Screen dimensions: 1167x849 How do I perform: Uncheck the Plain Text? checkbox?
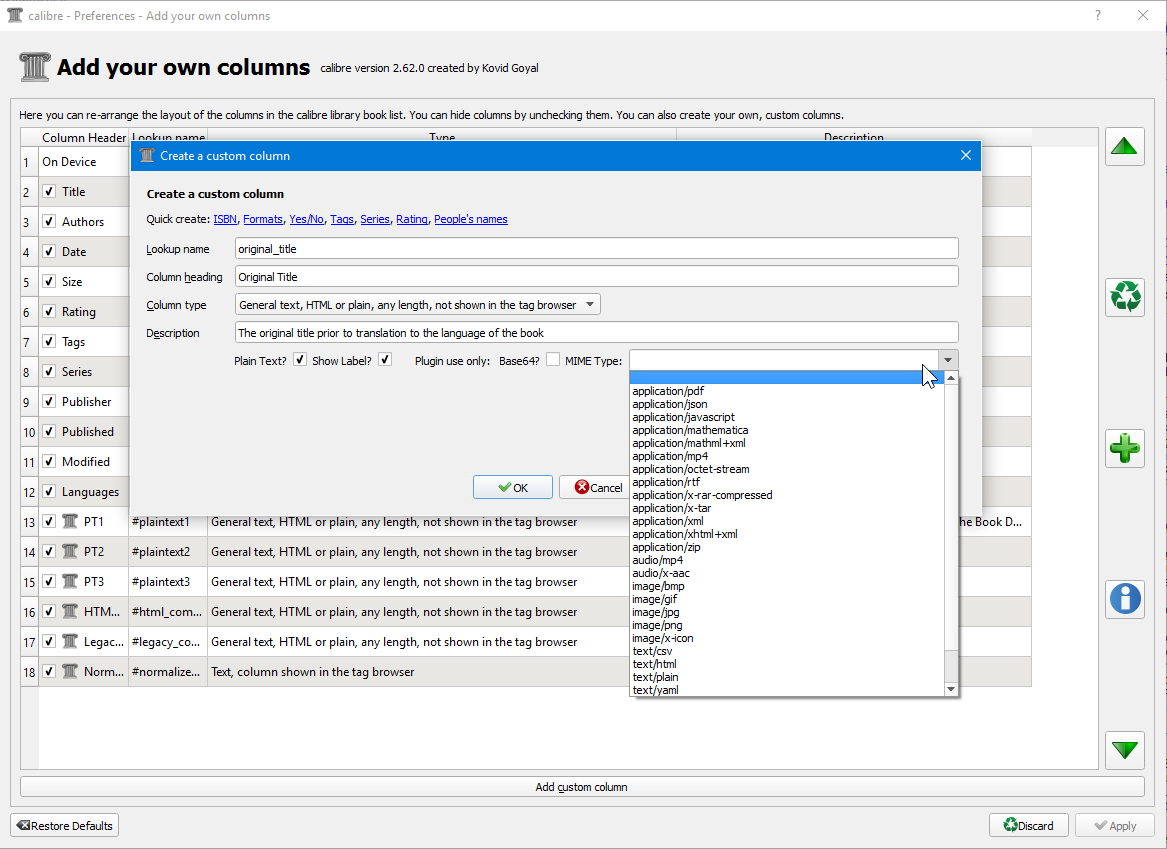click(300, 360)
